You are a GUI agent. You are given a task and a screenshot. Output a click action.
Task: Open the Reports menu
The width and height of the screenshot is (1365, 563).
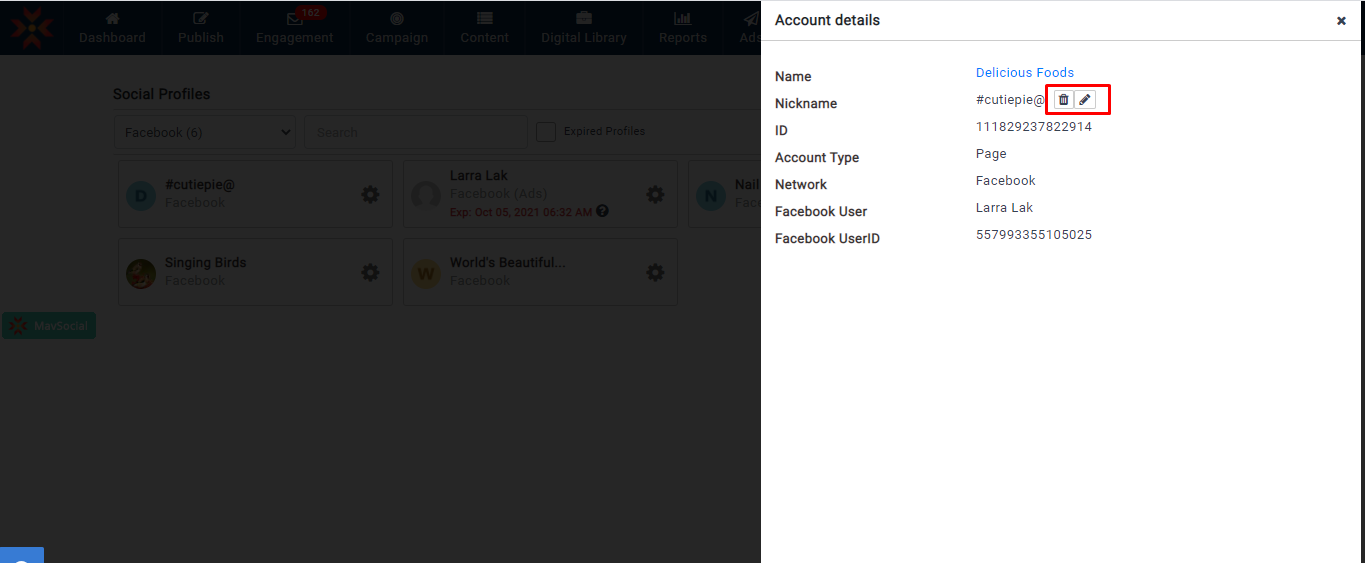pyautogui.click(x=683, y=28)
